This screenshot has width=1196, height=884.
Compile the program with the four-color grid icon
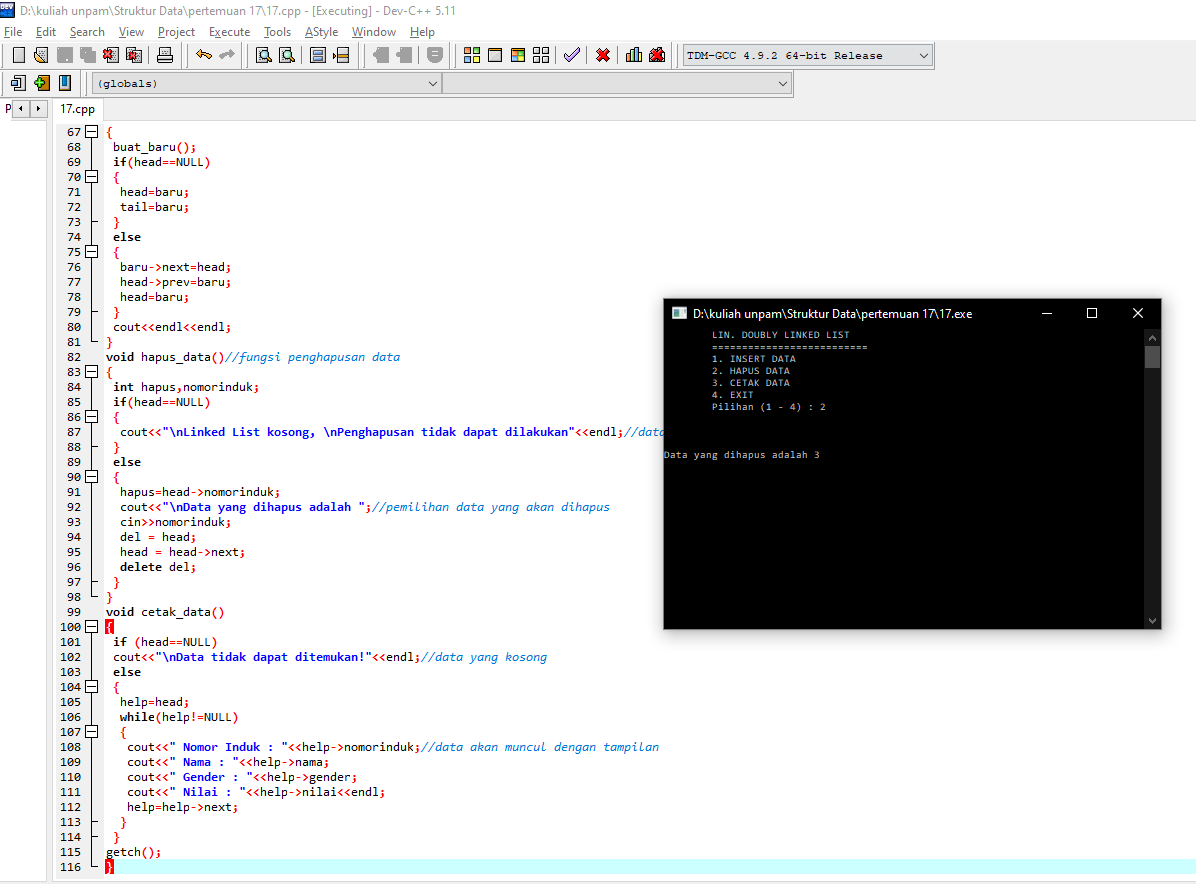tap(472, 55)
